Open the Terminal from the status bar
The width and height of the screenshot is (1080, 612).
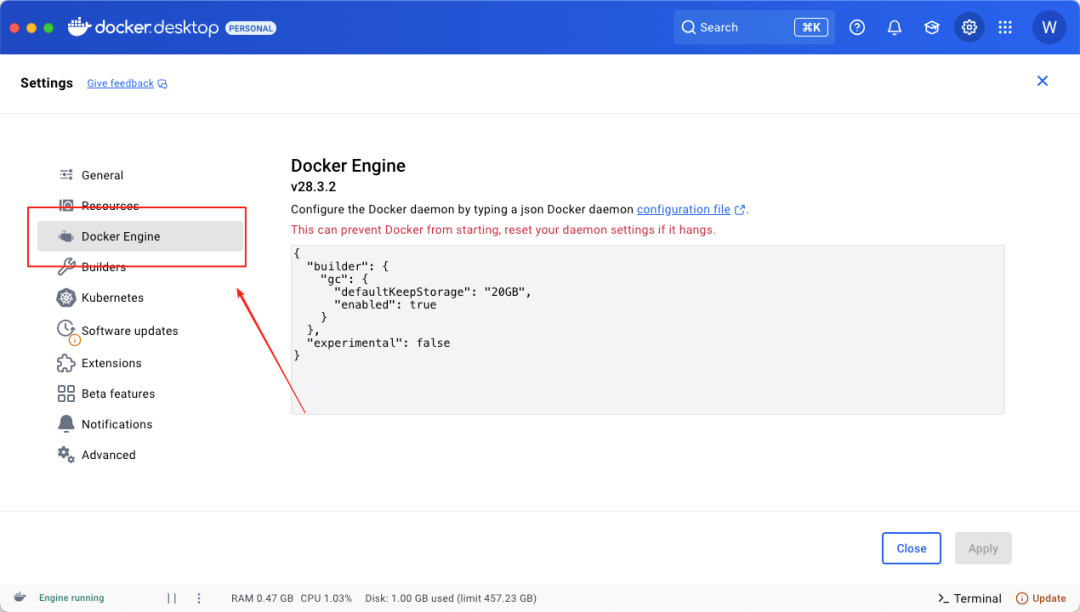969,598
